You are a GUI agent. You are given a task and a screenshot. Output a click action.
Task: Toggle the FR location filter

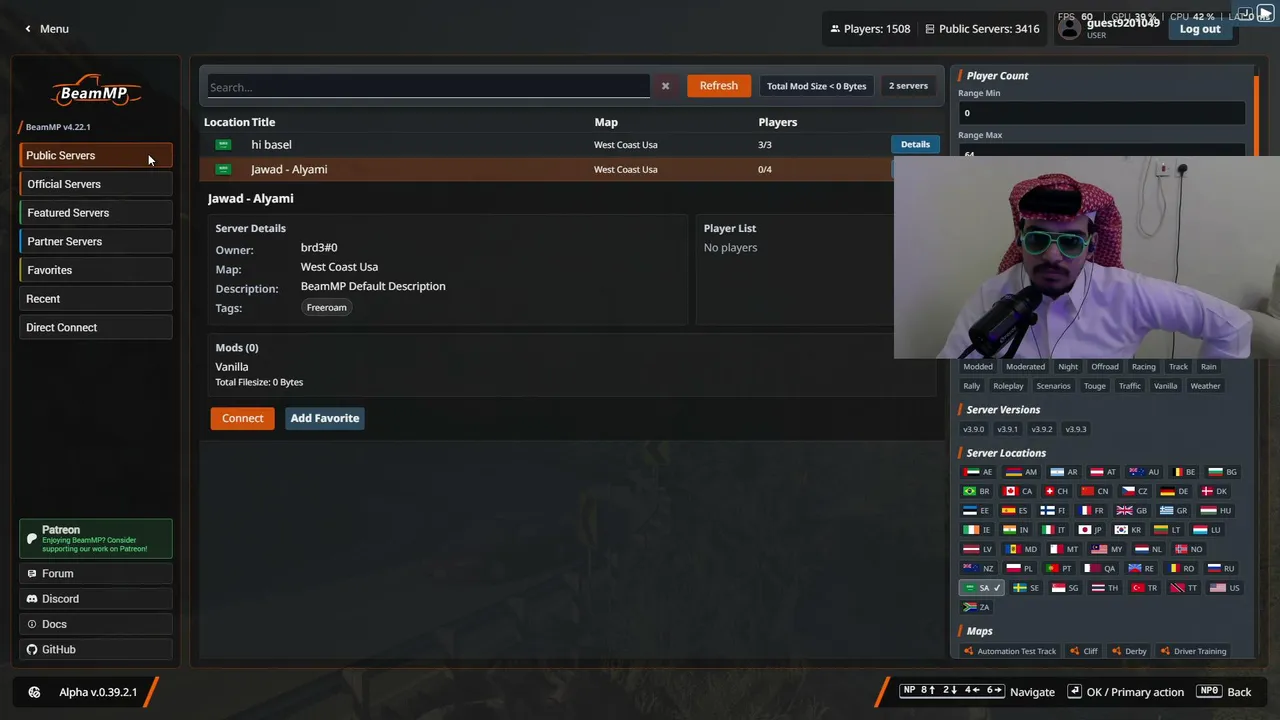(1090, 511)
